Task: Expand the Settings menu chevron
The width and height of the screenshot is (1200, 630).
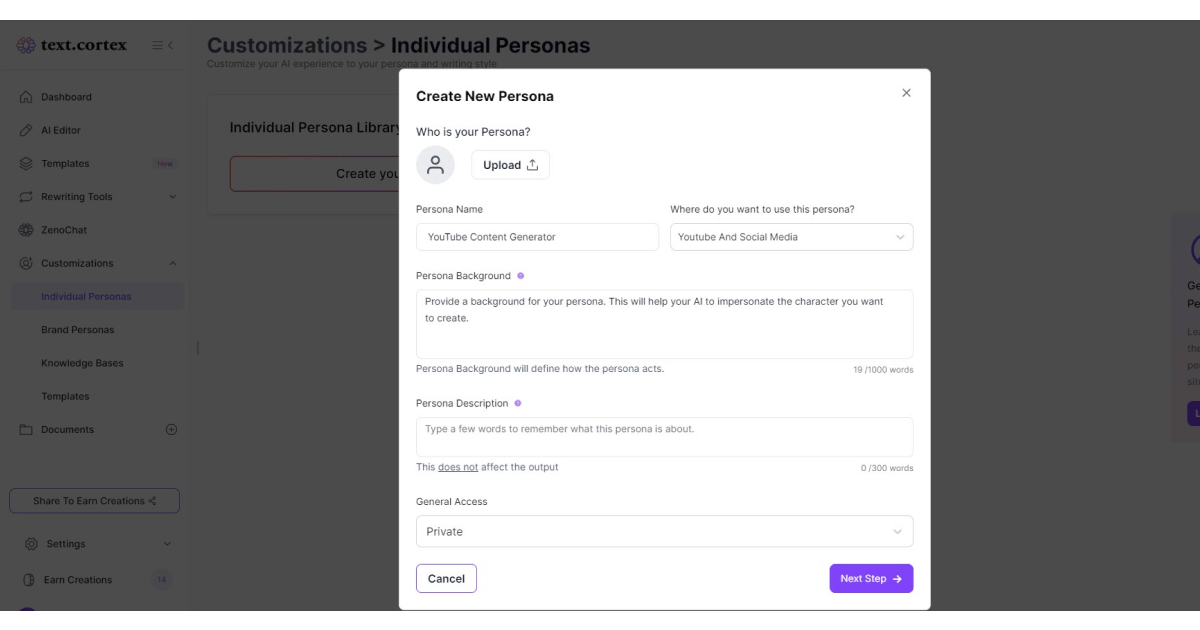Action: (167, 544)
